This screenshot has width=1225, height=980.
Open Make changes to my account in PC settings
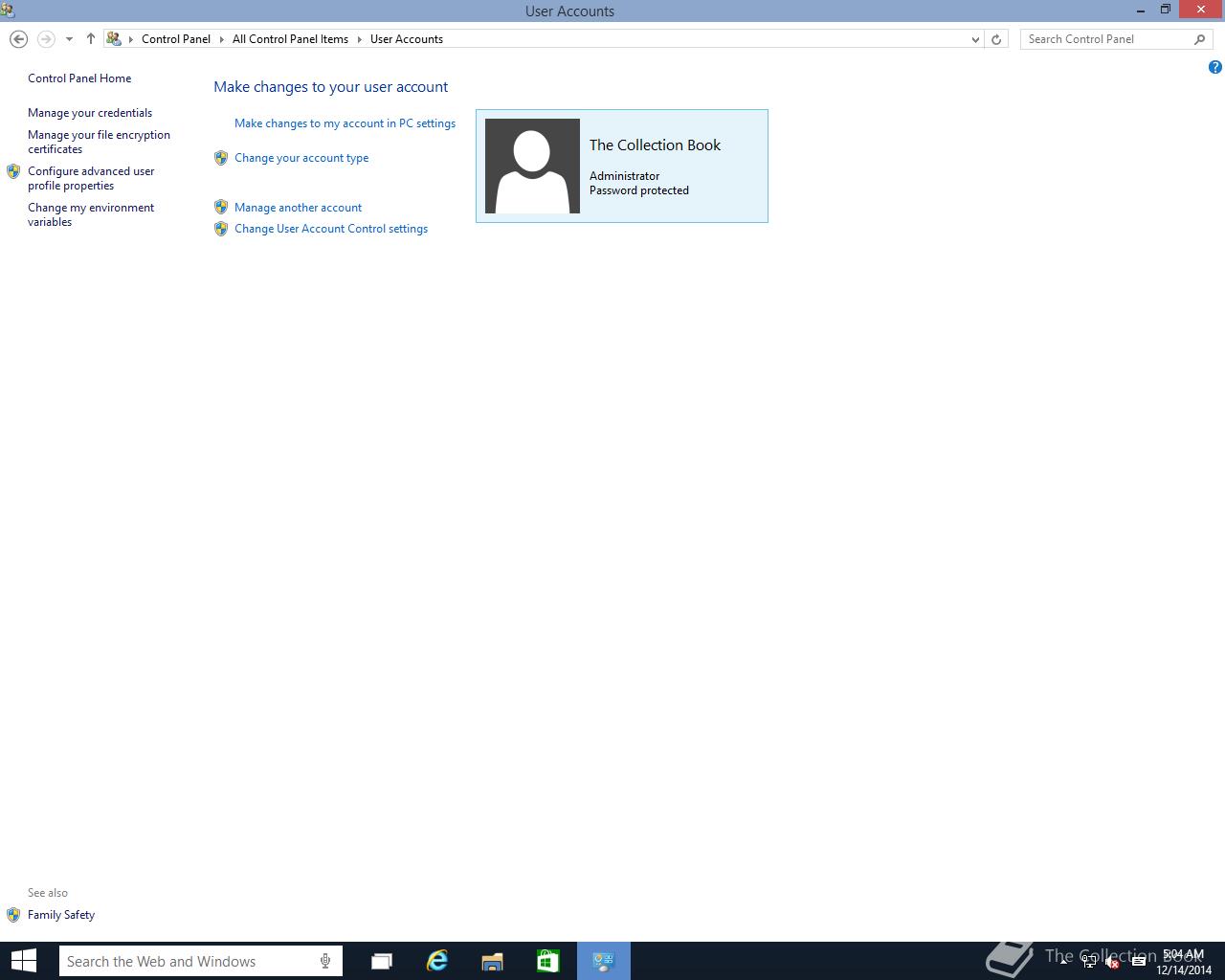tap(345, 123)
